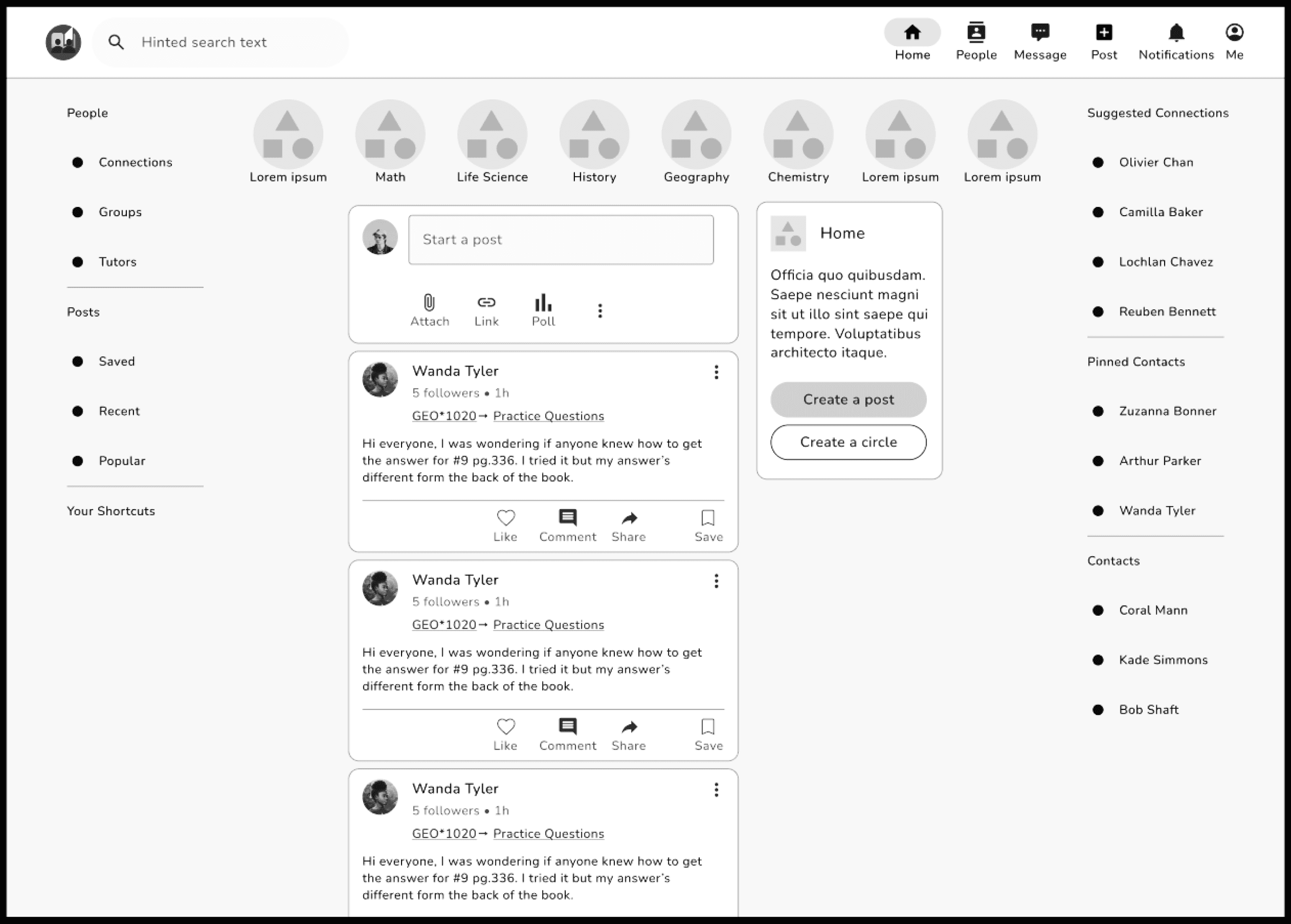1291x924 pixels.
Task: Share the first Wanda Tyler post
Action: coord(629,518)
